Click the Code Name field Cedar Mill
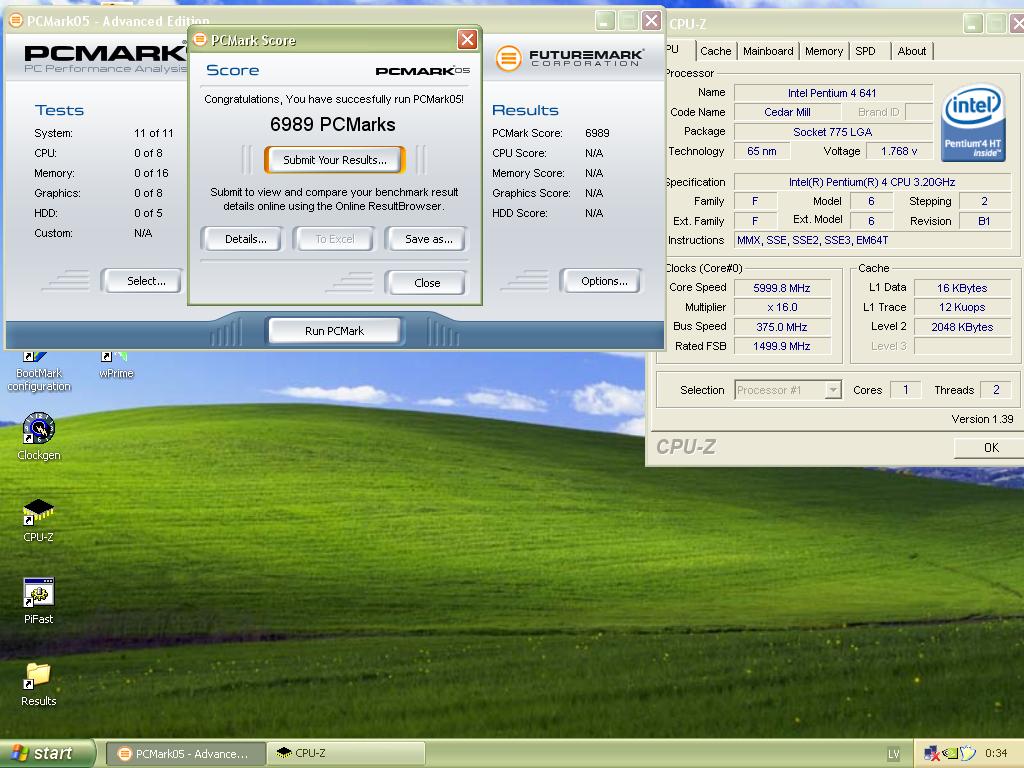The width and height of the screenshot is (1024, 768). (787, 112)
